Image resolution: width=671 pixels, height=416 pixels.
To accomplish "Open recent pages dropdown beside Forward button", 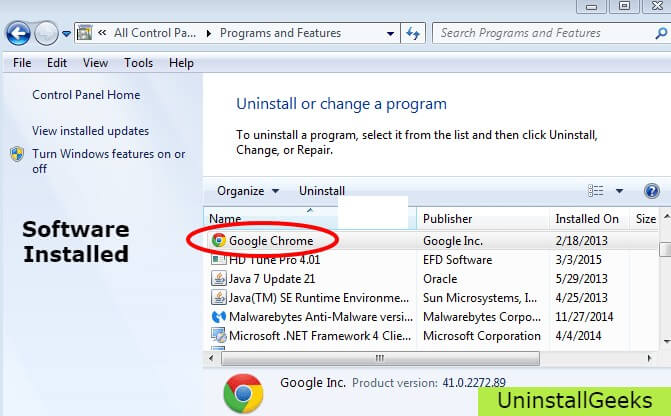I will tap(66, 33).
